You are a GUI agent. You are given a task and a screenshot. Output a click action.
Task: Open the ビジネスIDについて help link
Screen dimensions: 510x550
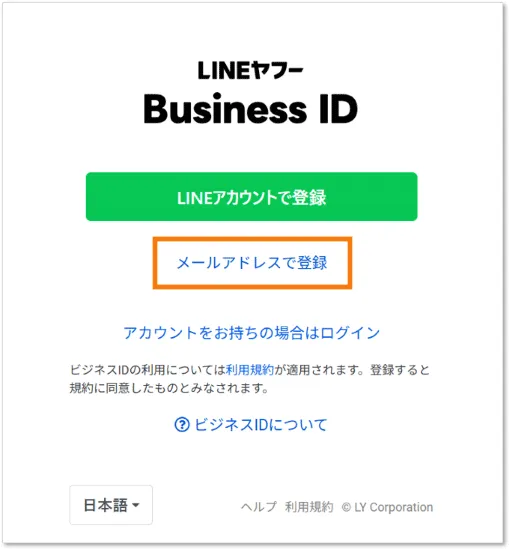pyautogui.click(x=261, y=425)
